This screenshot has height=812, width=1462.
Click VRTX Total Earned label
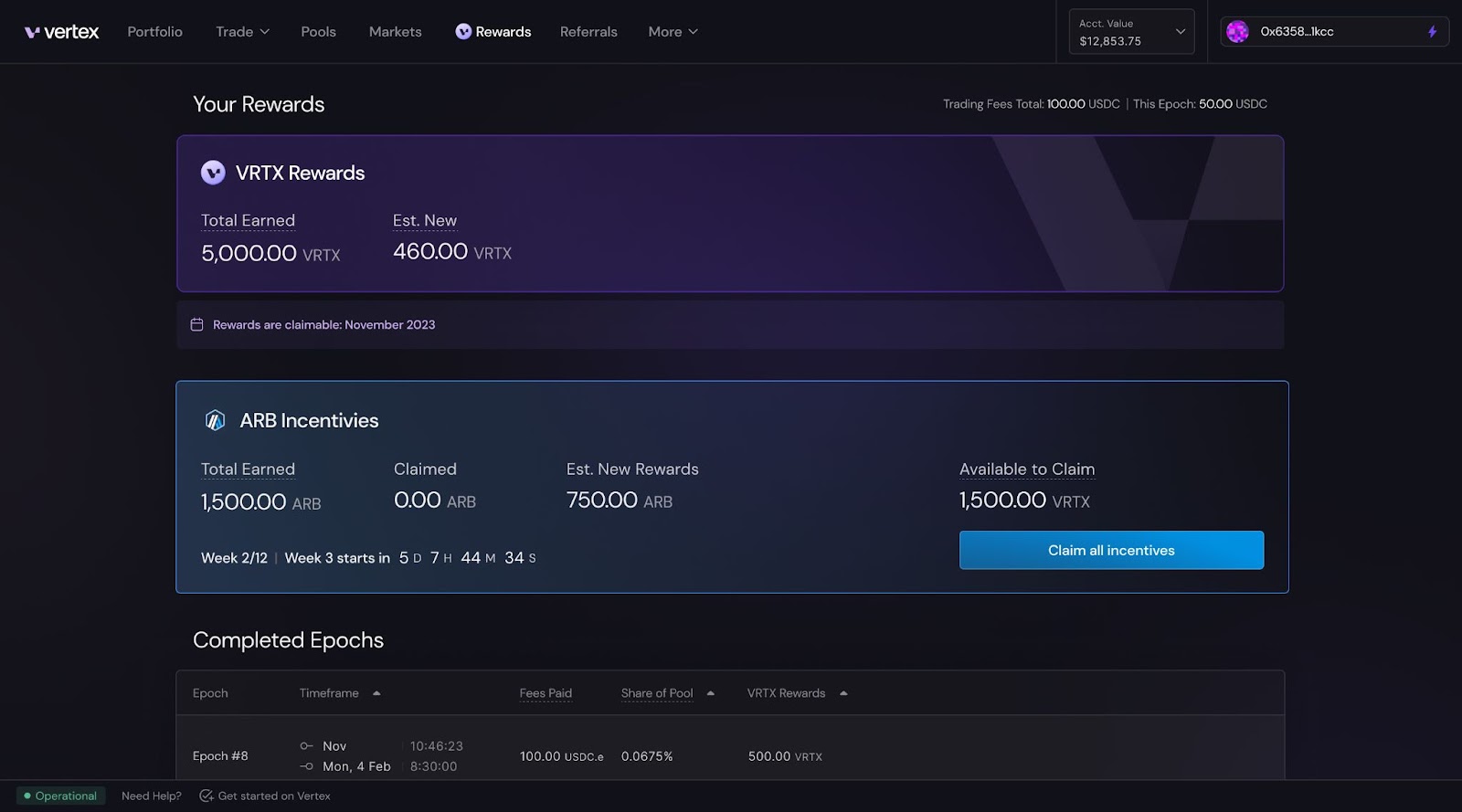(248, 221)
